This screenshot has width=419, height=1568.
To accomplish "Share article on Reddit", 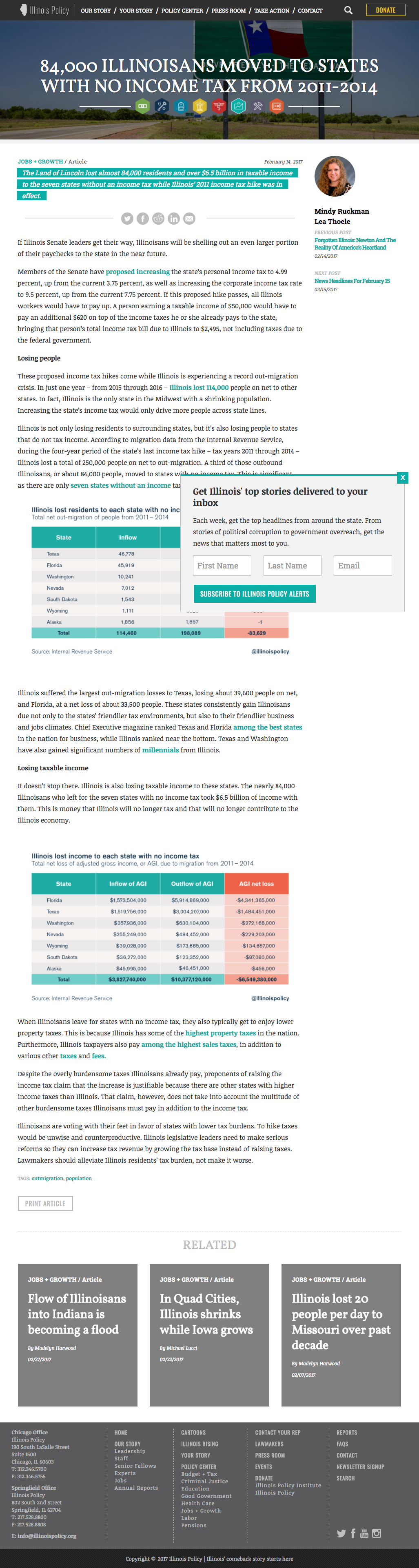I will 158,219.
